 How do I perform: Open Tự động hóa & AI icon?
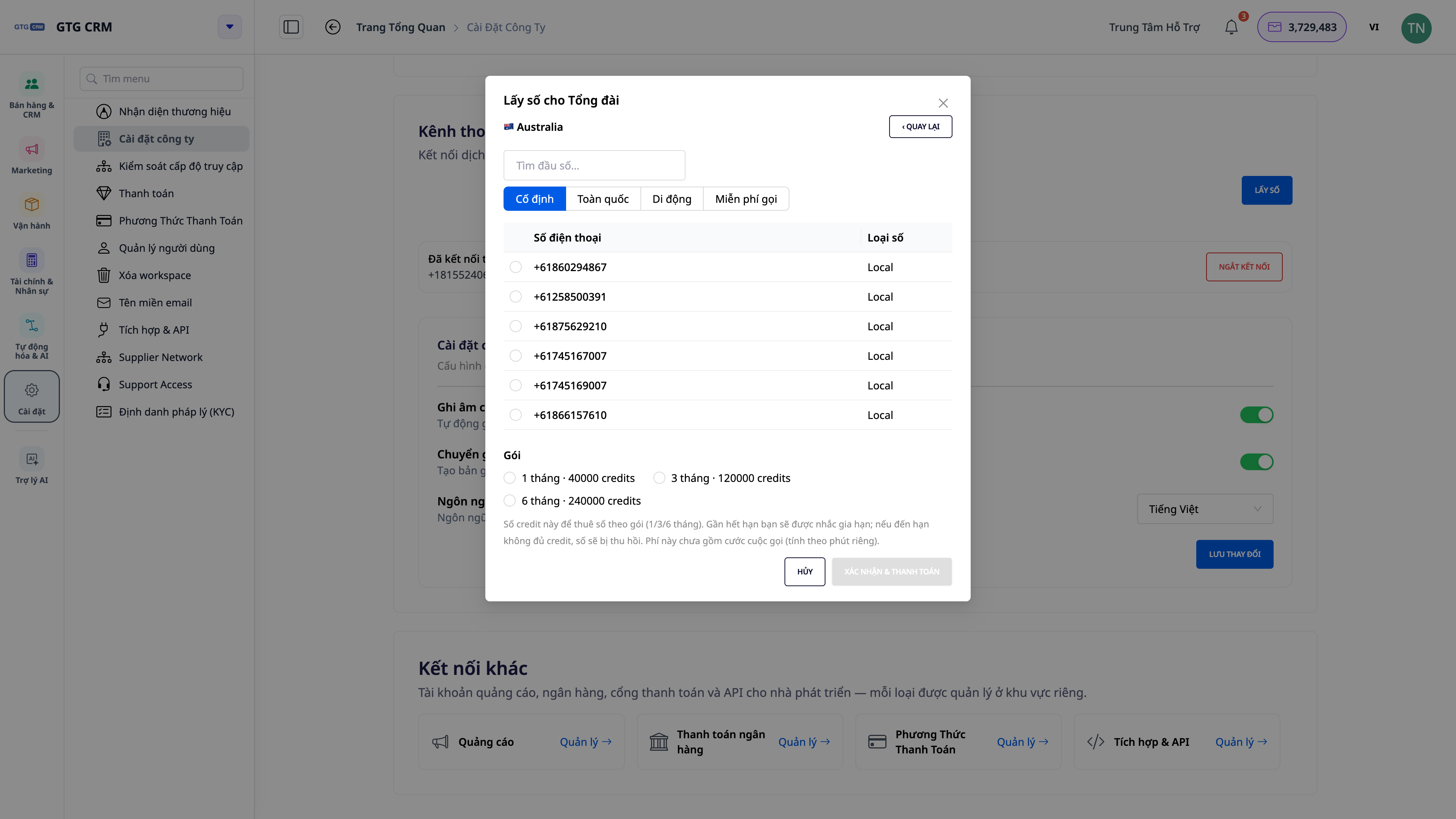pos(31,326)
